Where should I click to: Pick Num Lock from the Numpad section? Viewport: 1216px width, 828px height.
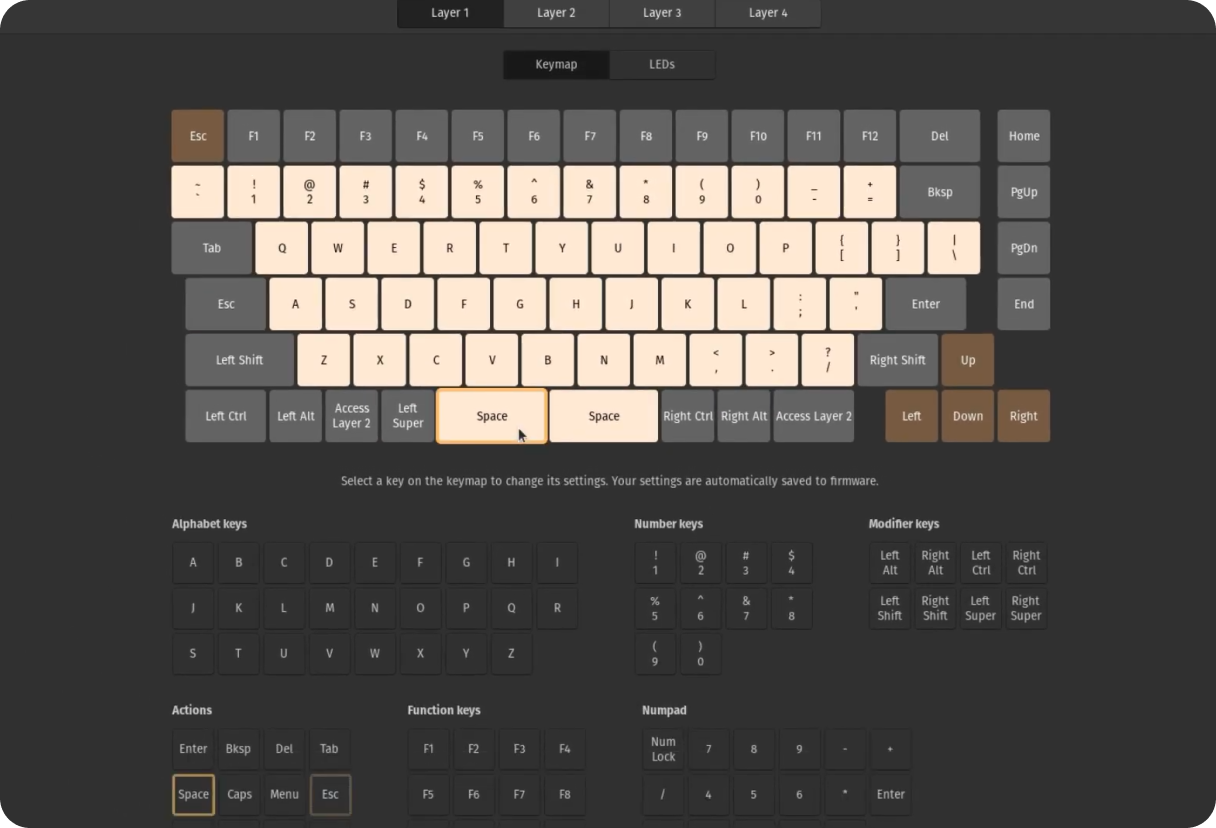point(663,749)
